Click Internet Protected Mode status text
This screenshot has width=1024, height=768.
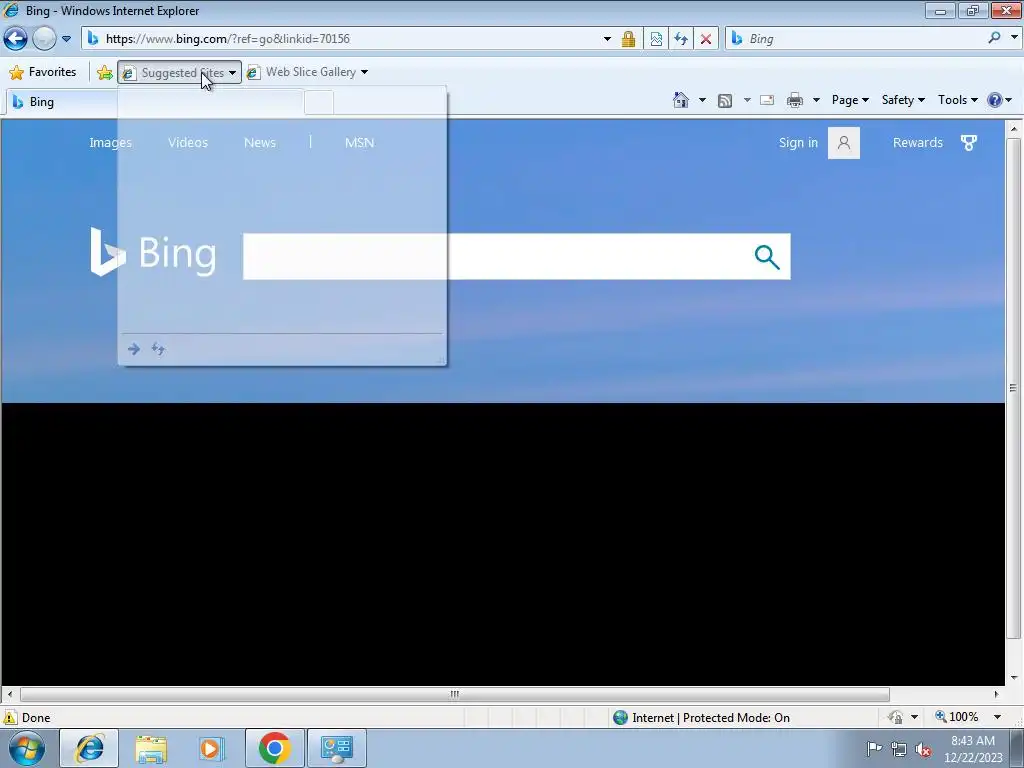pos(711,718)
